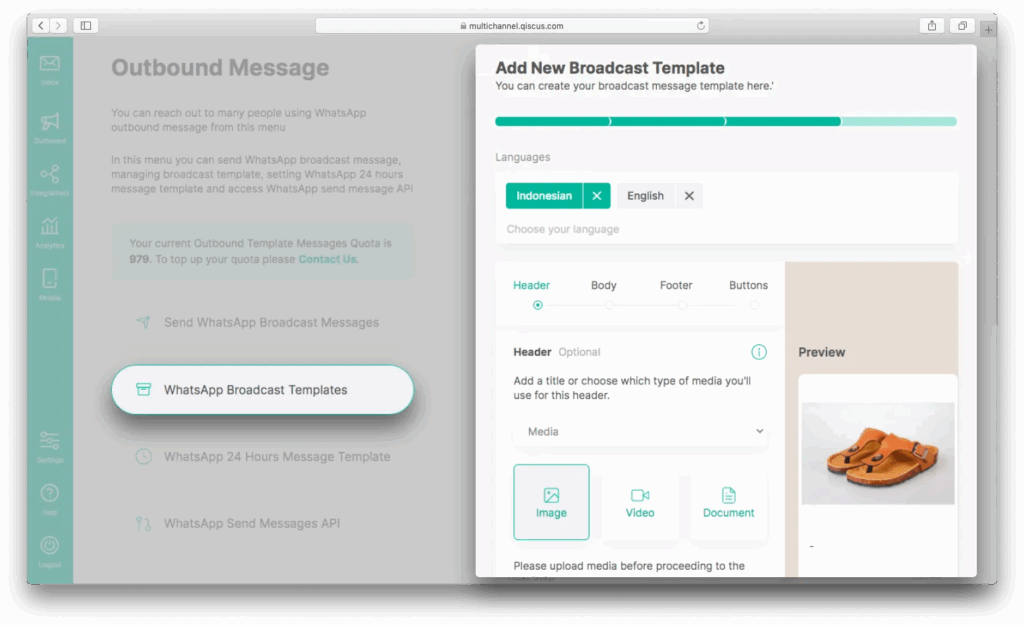The width and height of the screenshot is (1024, 625).
Task: Choose the Video media type button
Action: (640, 502)
